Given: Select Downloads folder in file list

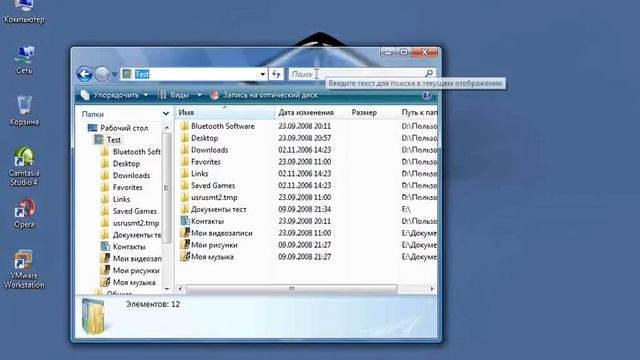Looking at the screenshot, I should click(x=204, y=150).
